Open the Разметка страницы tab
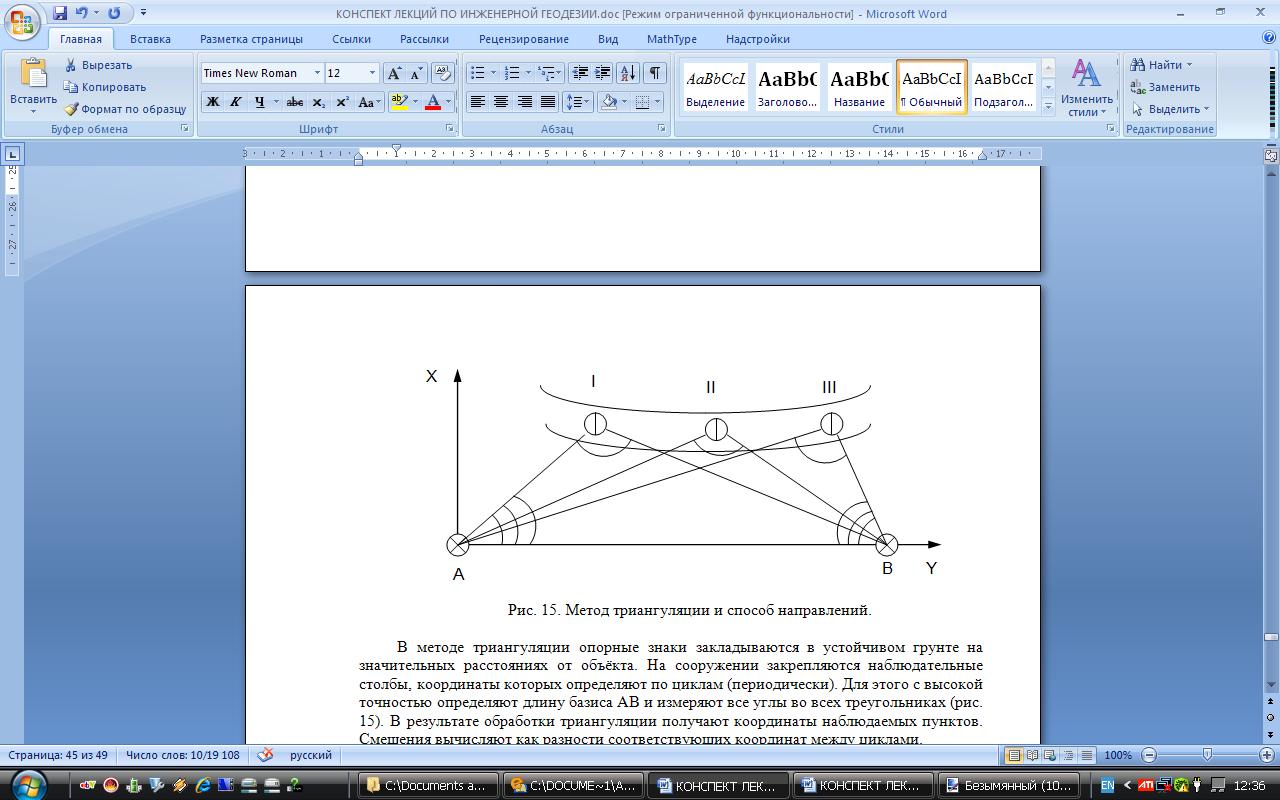The height and width of the screenshot is (800, 1280). click(251, 39)
